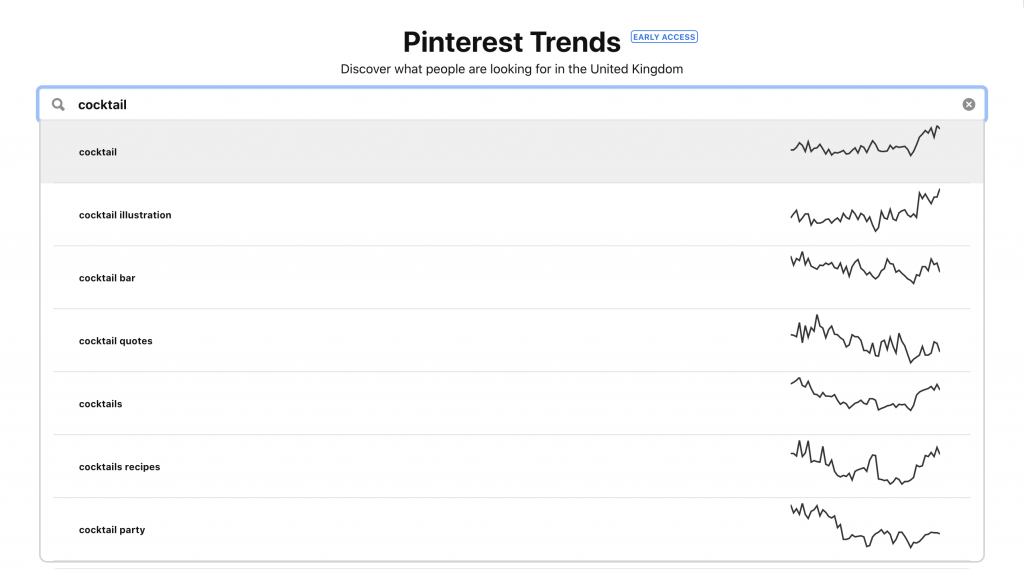The image size is (1024, 569).
Task: Select the "cocktail bar" suggestion
Action: point(511,278)
